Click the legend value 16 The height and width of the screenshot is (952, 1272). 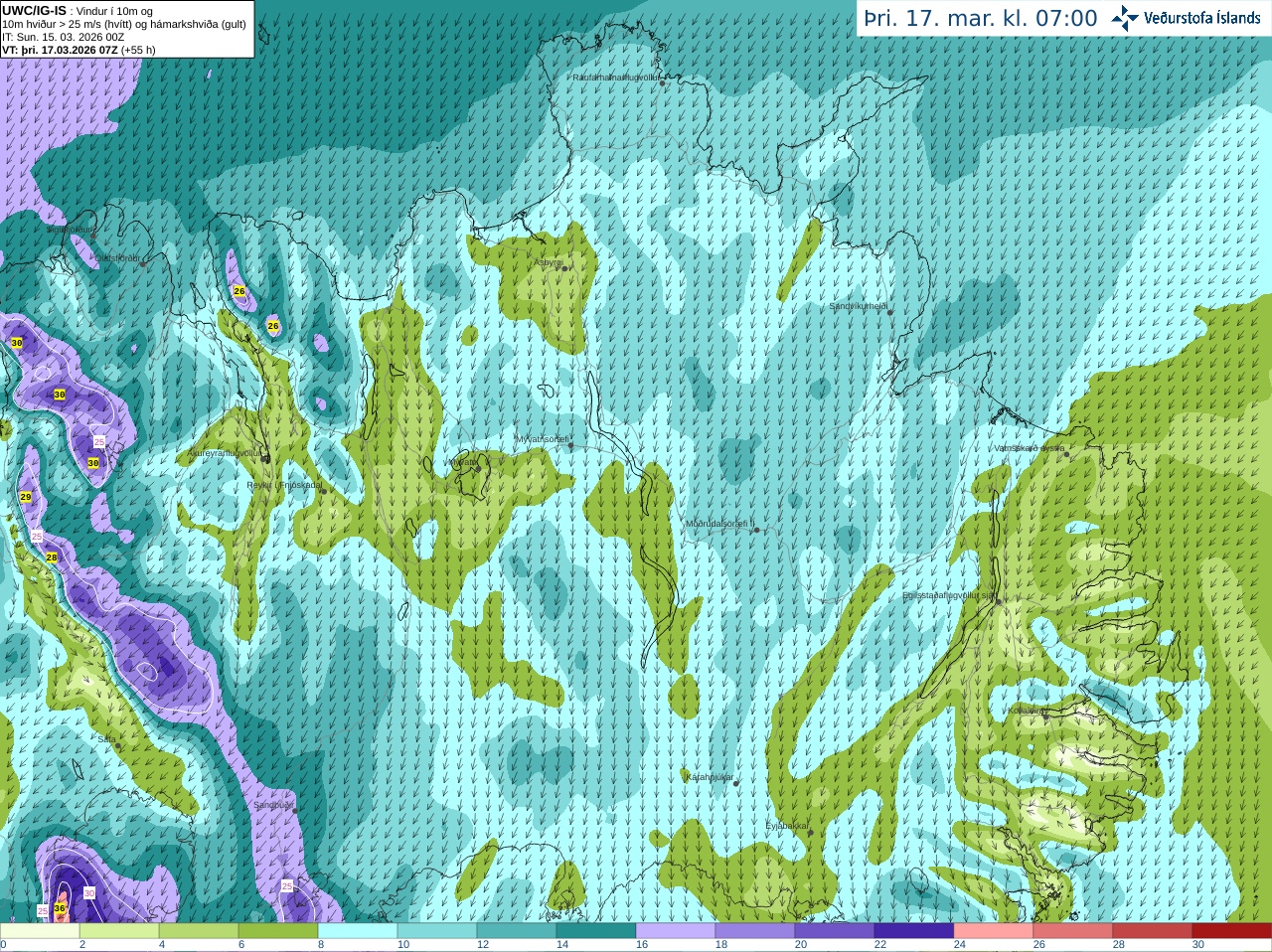pyautogui.click(x=642, y=945)
